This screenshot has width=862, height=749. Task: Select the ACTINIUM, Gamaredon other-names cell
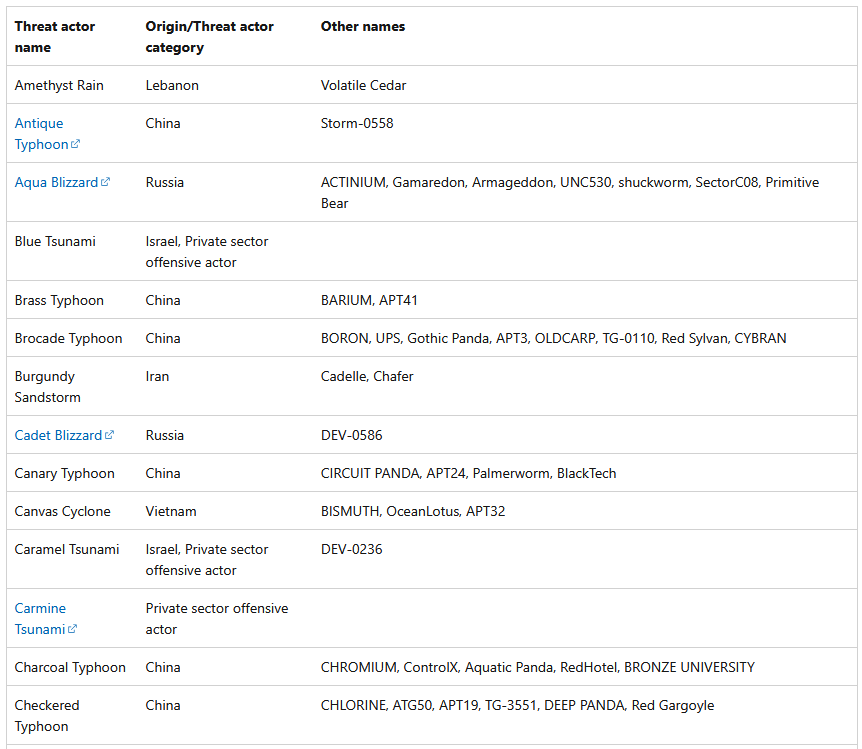(570, 192)
